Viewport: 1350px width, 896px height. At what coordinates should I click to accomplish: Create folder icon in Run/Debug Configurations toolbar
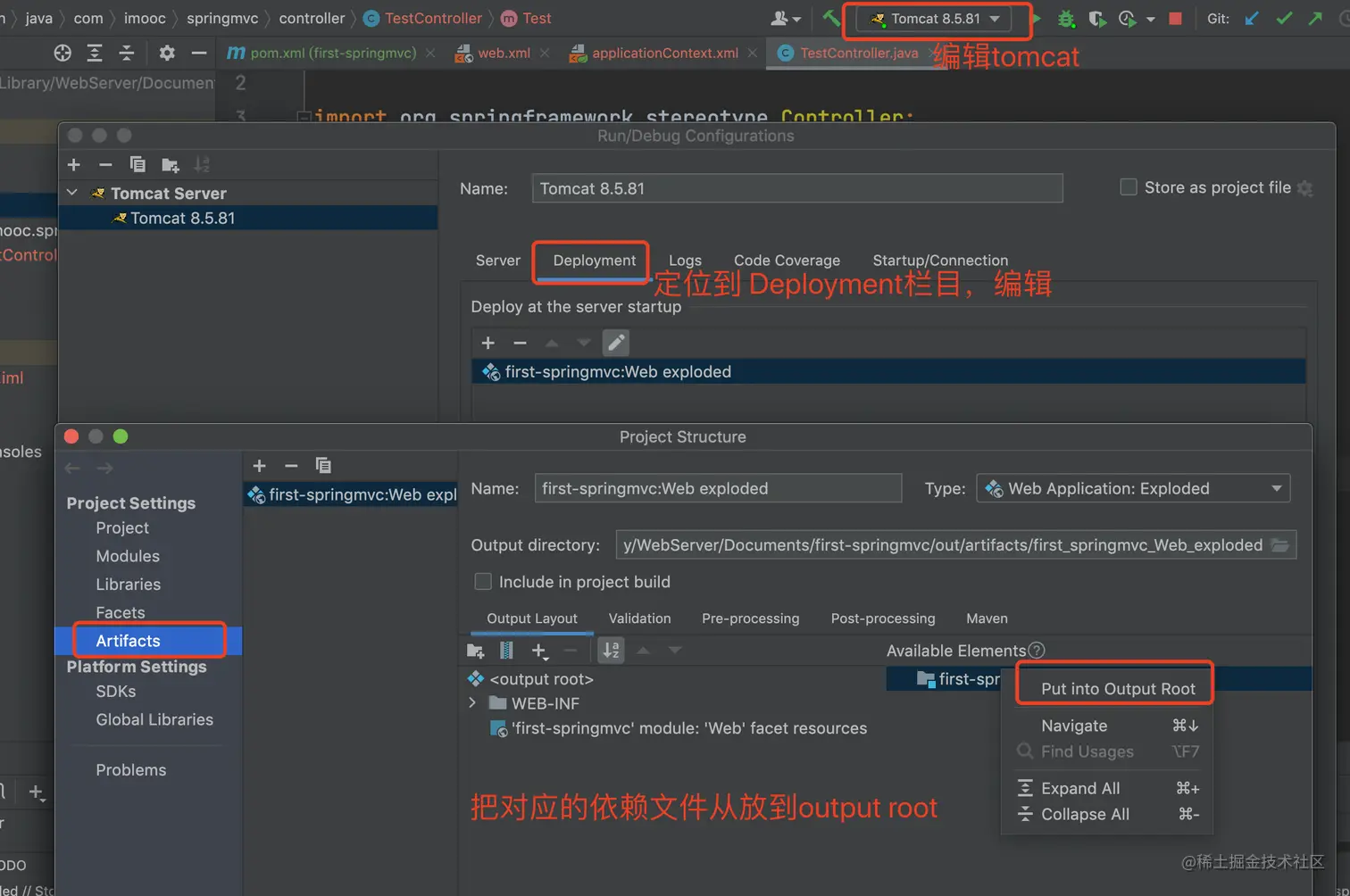[x=170, y=164]
